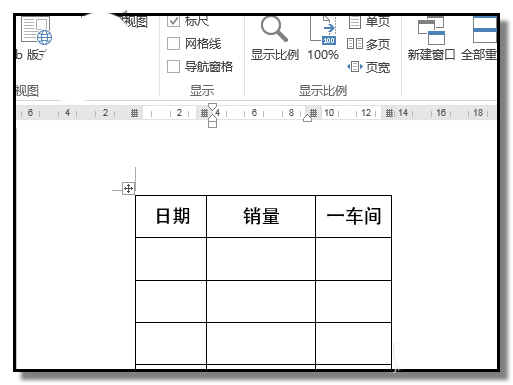513x385 pixels.
Task: Open New Window icon
Action: (431, 31)
